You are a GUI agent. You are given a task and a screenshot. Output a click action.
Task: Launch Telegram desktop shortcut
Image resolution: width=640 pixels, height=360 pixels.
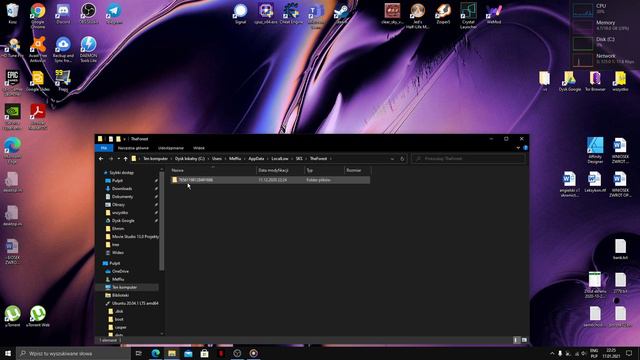114,14
